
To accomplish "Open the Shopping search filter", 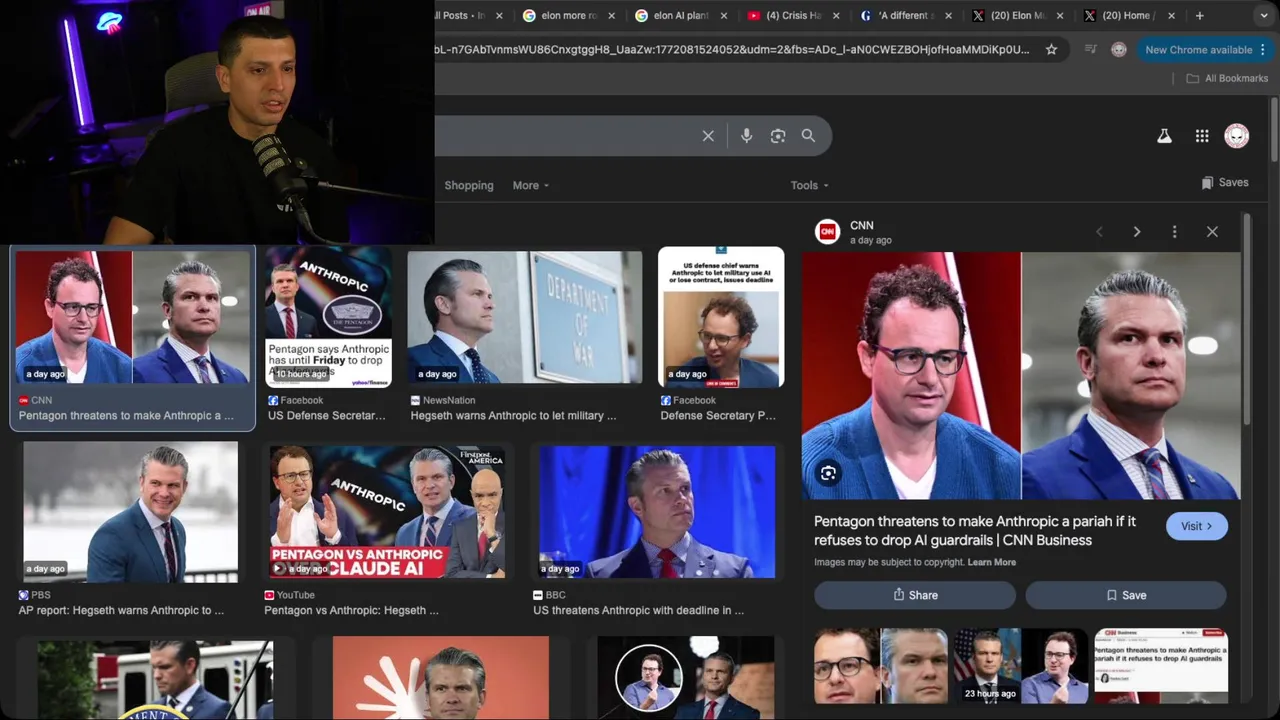I will pyautogui.click(x=469, y=185).
